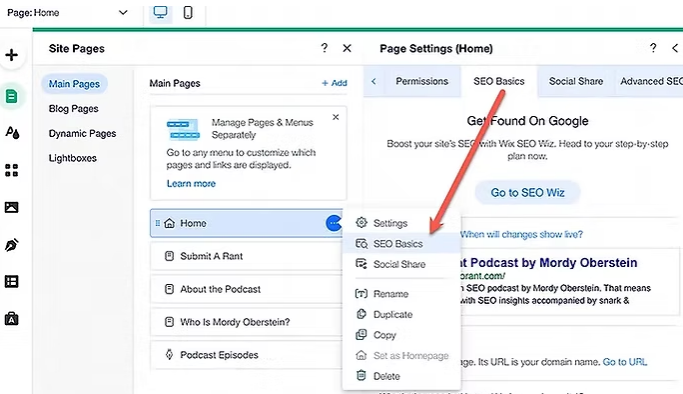The image size is (683, 394).
Task: Select Dynamic Pages category
Action: (82, 133)
